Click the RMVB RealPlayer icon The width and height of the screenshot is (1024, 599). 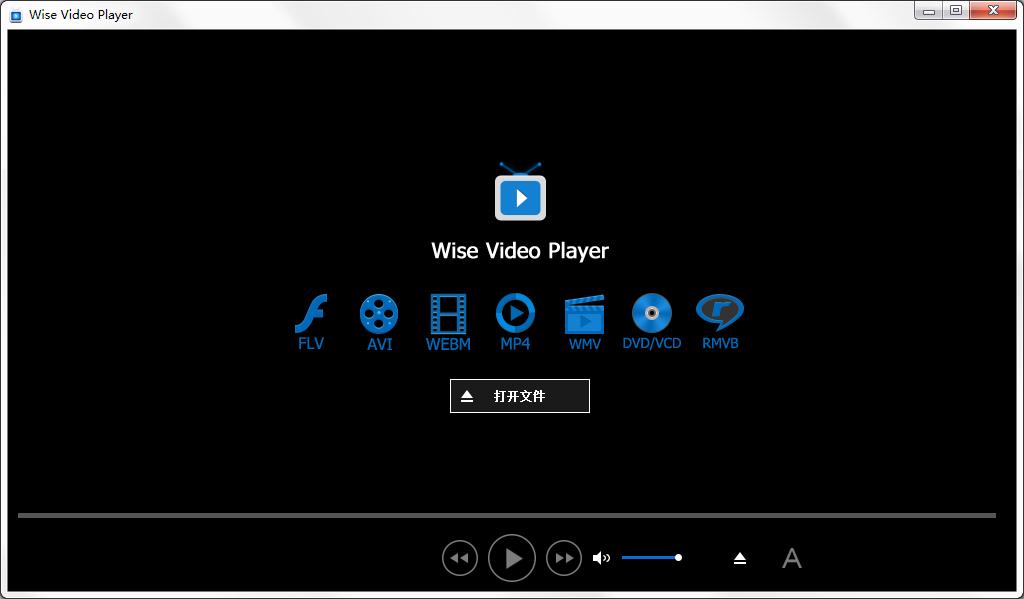pos(720,313)
